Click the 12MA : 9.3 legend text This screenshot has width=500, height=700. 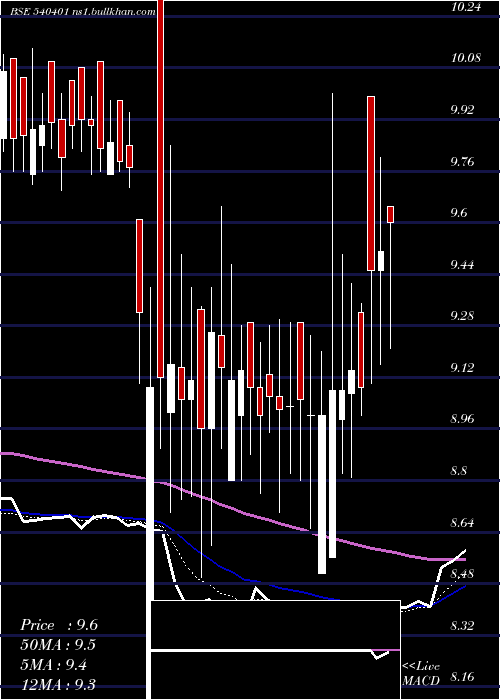click(x=58, y=684)
